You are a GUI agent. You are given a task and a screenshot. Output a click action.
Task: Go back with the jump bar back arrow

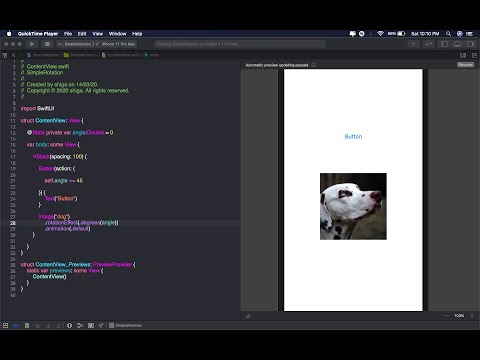pyautogui.click(x=14, y=55)
